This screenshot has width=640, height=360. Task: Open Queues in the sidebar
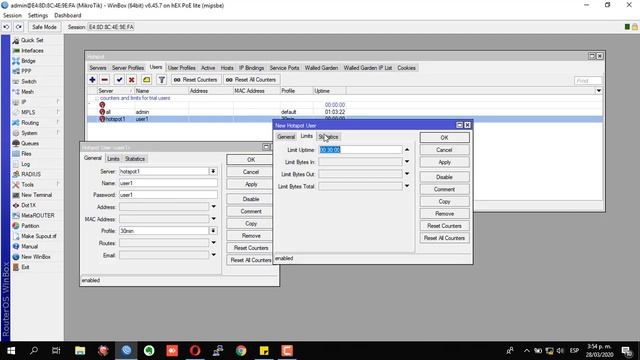tap(30, 143)
